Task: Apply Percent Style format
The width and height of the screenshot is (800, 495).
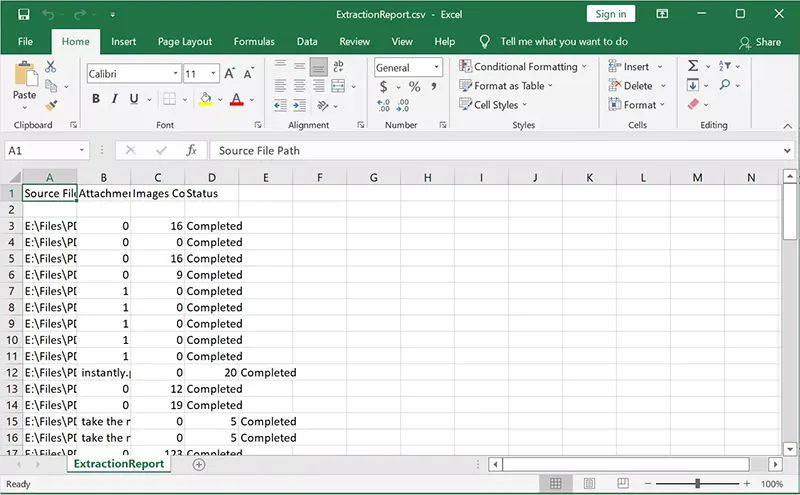Action: pos(415,87)
